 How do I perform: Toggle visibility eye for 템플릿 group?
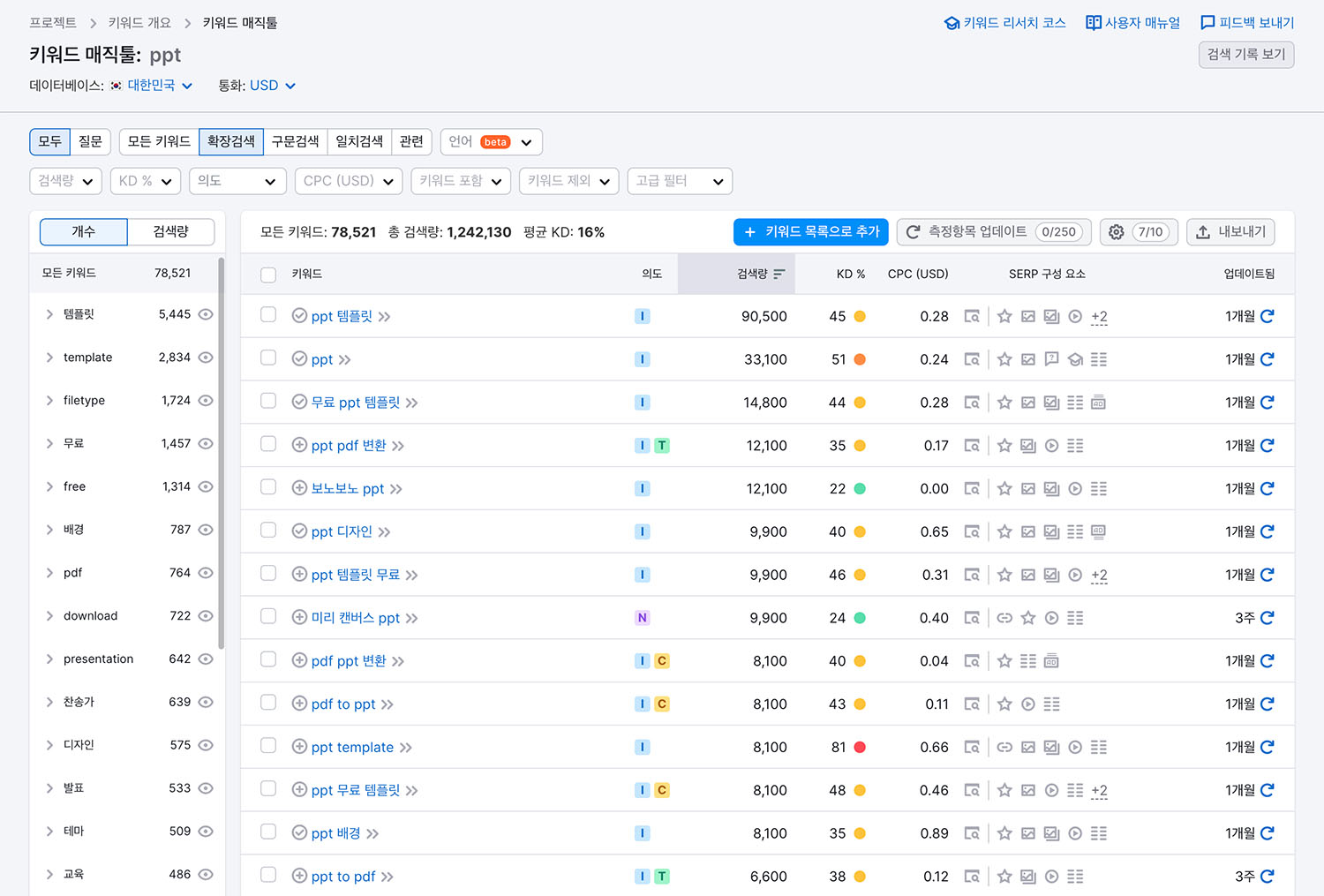coord(206,314)
